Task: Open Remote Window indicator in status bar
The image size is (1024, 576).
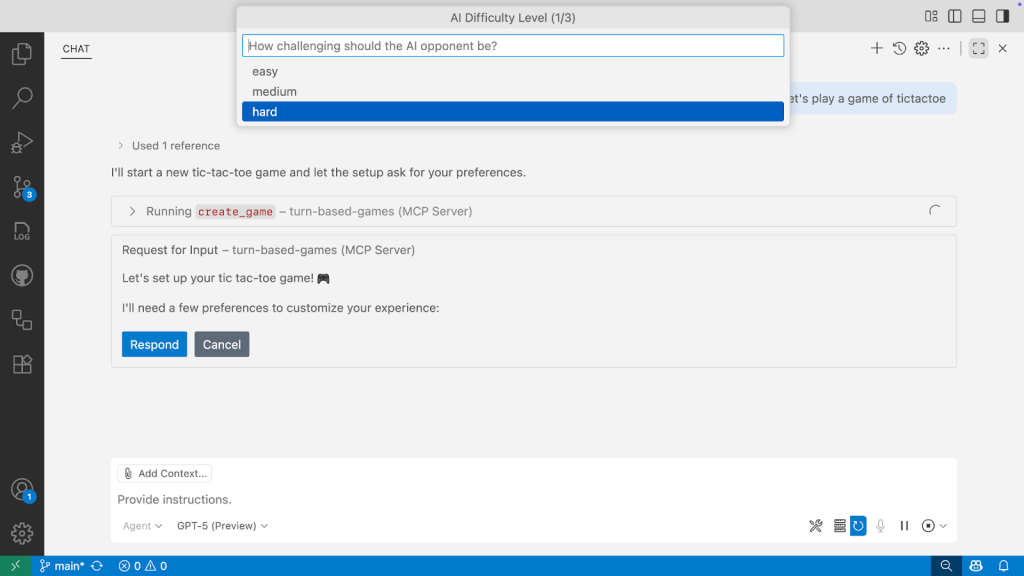Action: [x=16, y=566]
